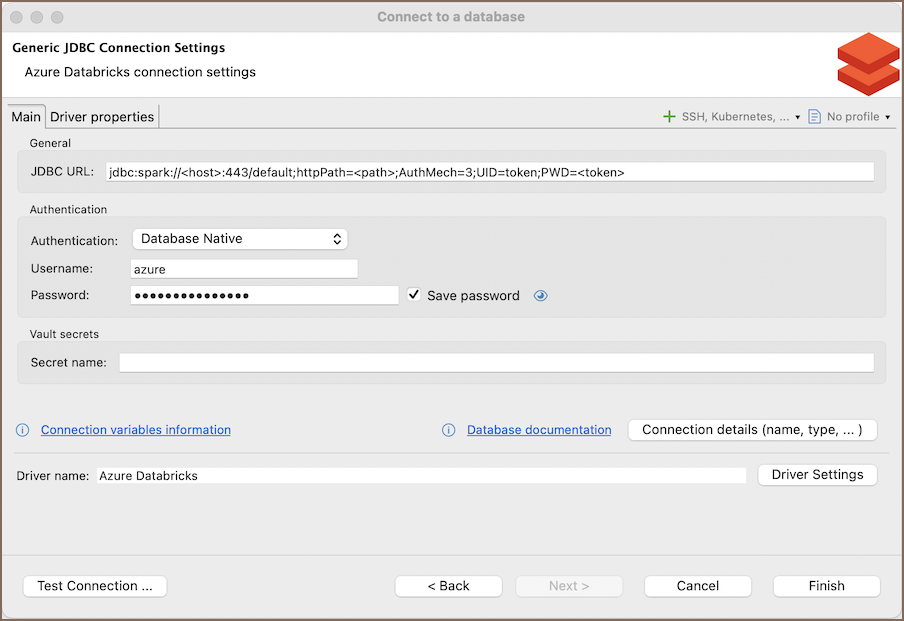Image resolution: width=904 pixels, height=621 pixels.
Task: Open Connection variables information link
Action: tap(136, 430)
